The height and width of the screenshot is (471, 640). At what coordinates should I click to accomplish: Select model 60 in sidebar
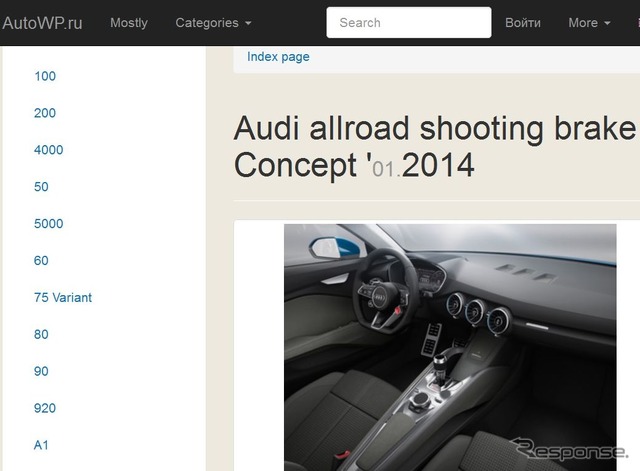coord(41,260)
